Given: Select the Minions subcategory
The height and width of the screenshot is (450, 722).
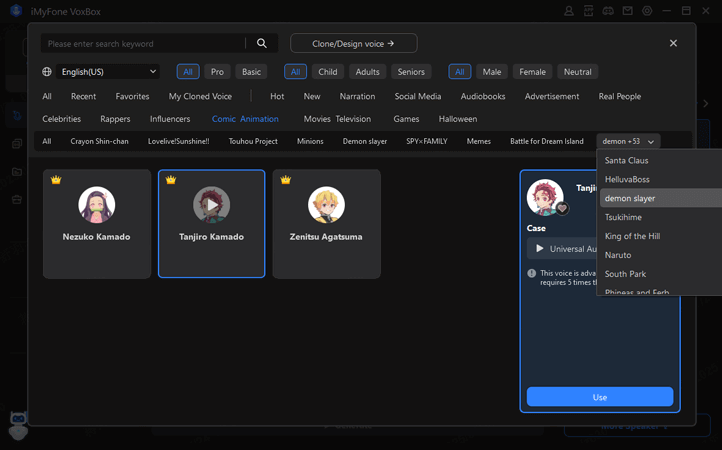Looking at the screenshot, I should click(x=310, y=141).
